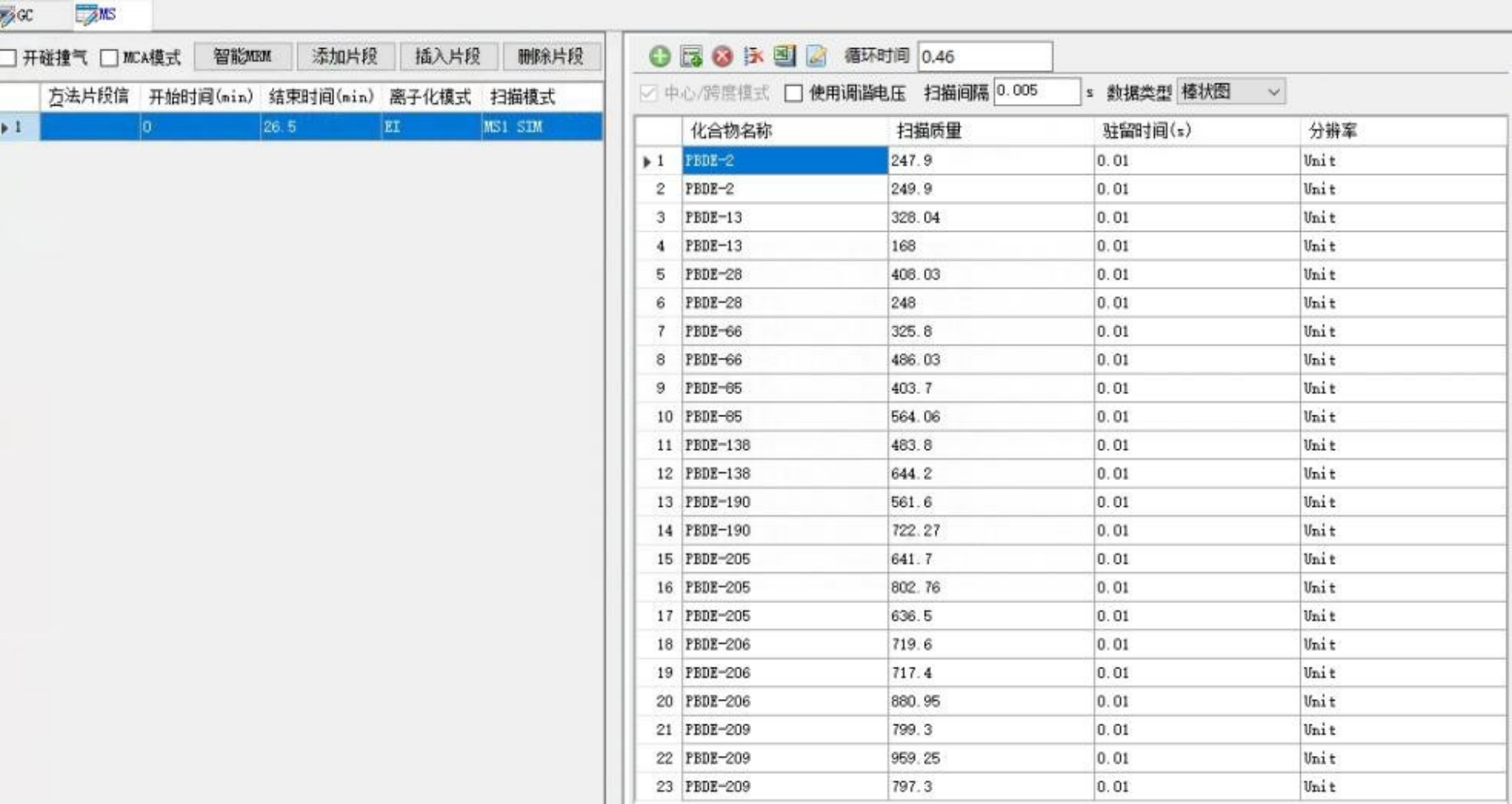Check the 使用调谐电压 checkbox
1512x804 pixels.
[794, 93]
